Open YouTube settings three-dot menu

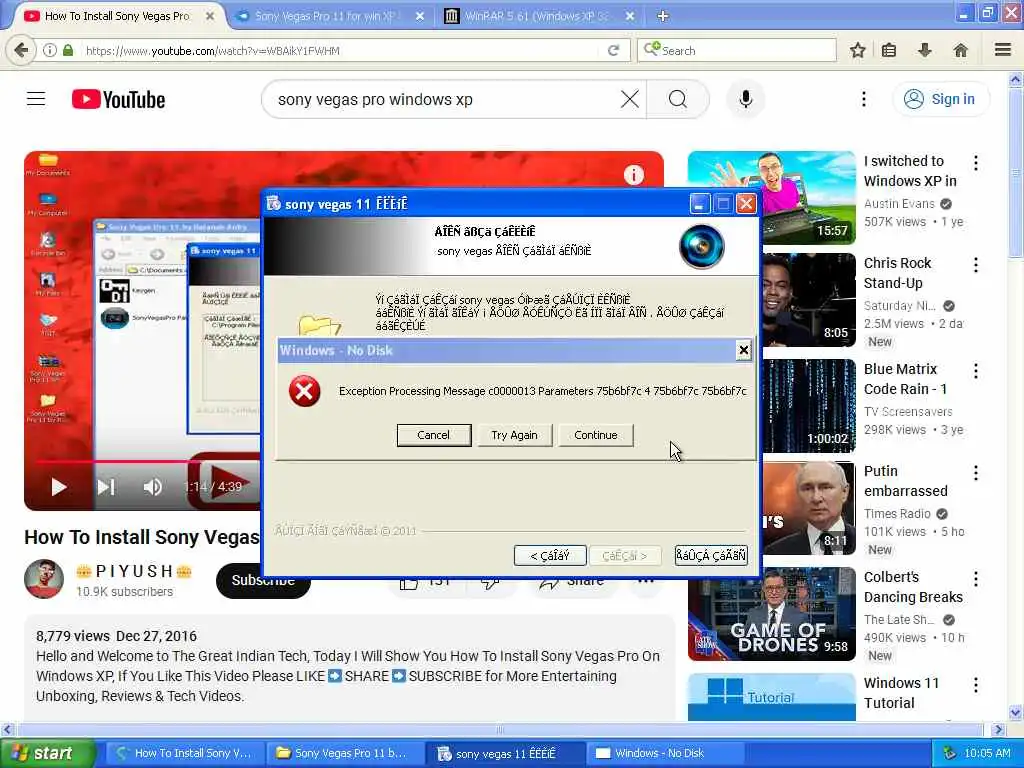coord(863,99)
